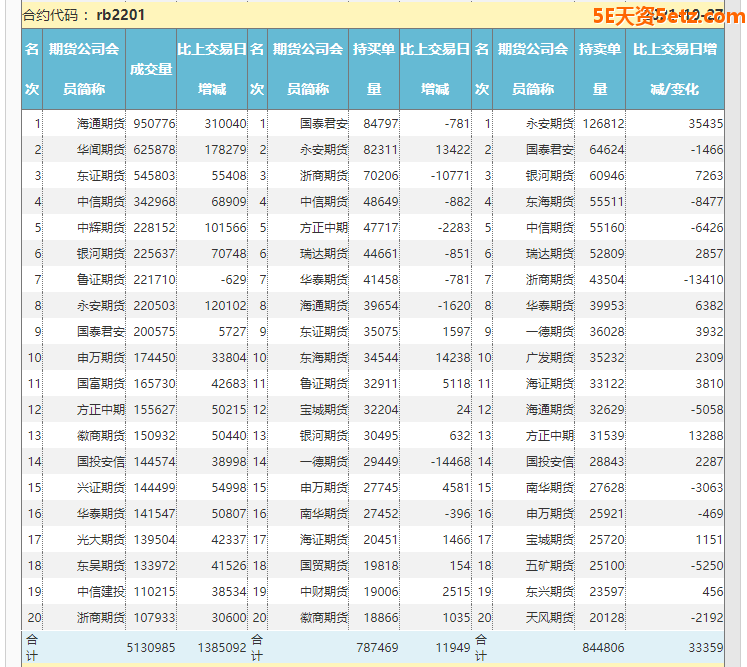Click the 成交量 column header
The height and width of the screenshot is (667, 747).
coord(151,69)
